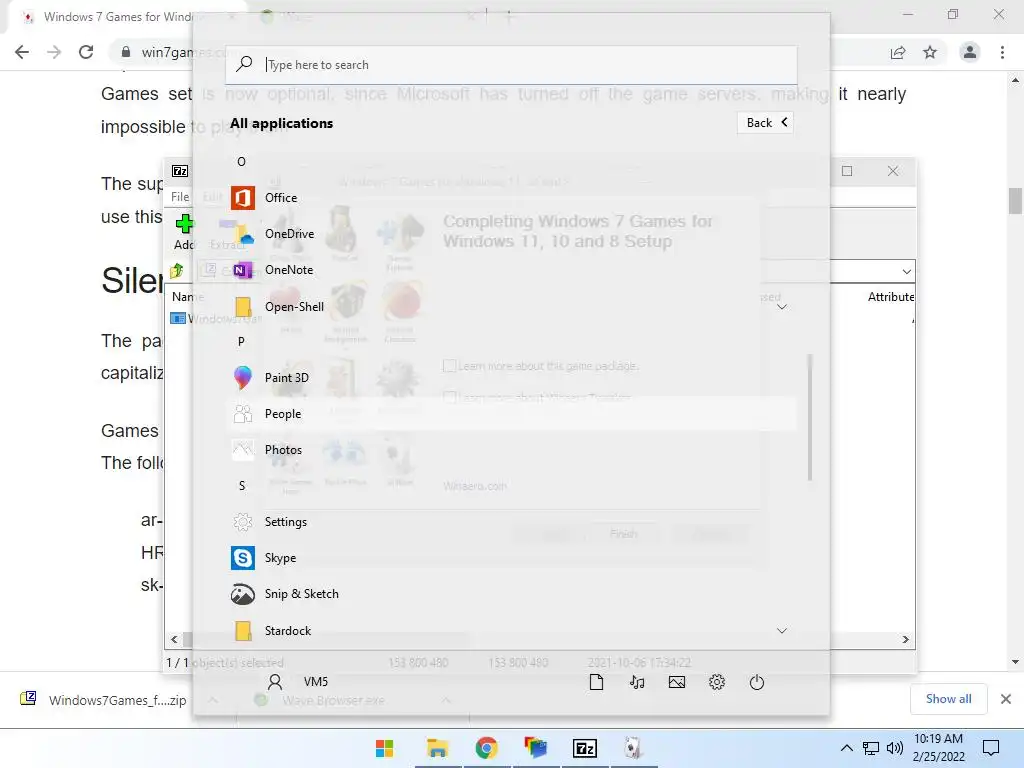Launch OneDrive from All applications
The height and width of the screenshot is (768, 1024).
click(x=512, y=234)
